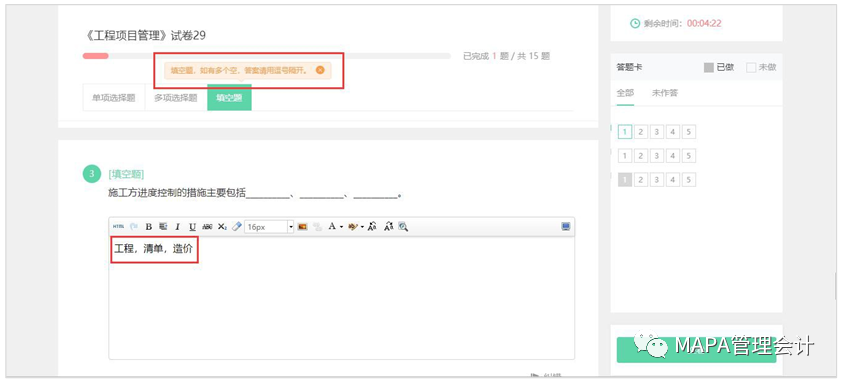The image size is (842, 383).
Task: Toggle fullscreen editor mode icon
Action: [x=565, y=227]
